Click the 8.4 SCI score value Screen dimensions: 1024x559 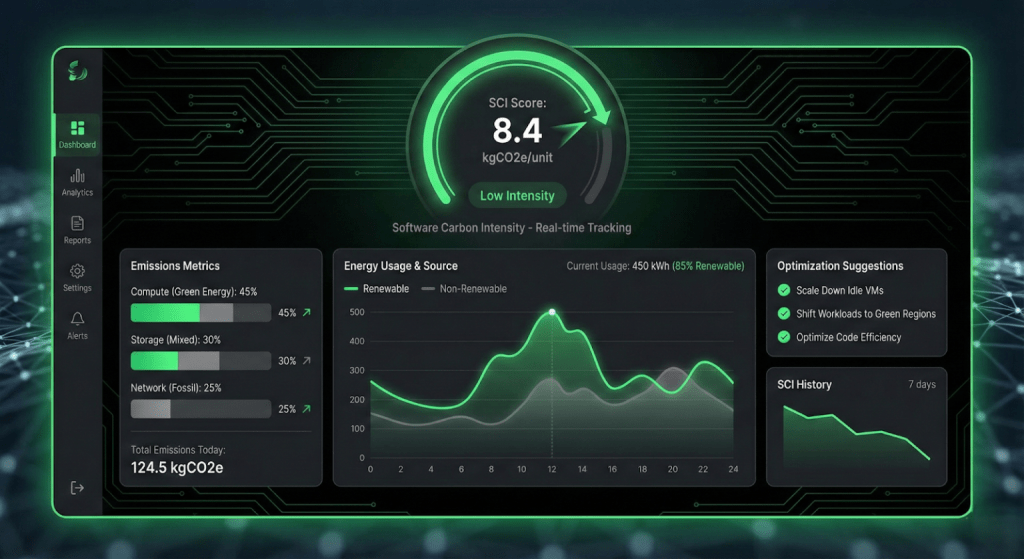pos(517,130)
